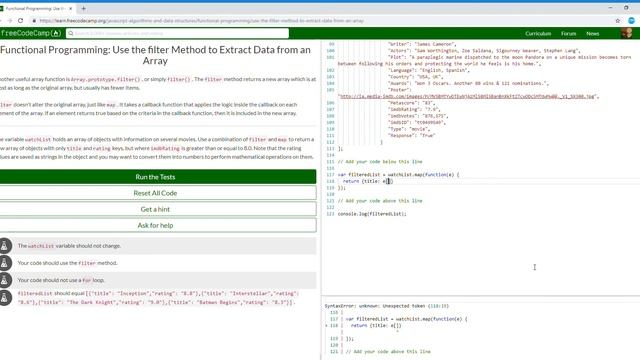Click line number 117 in editor gutter
The width and height of the screenshot is (640, 360).
coord(330,175)
